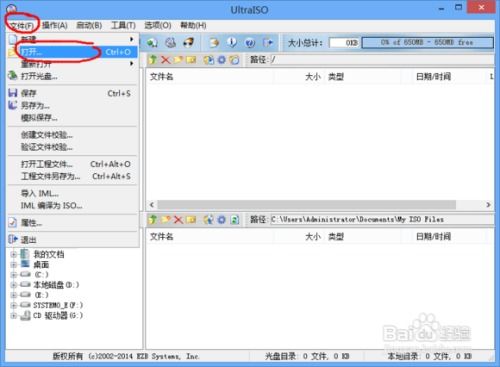Open the 工具(T) menu
The image size is (500, 367).
click(x=123, y=25)
